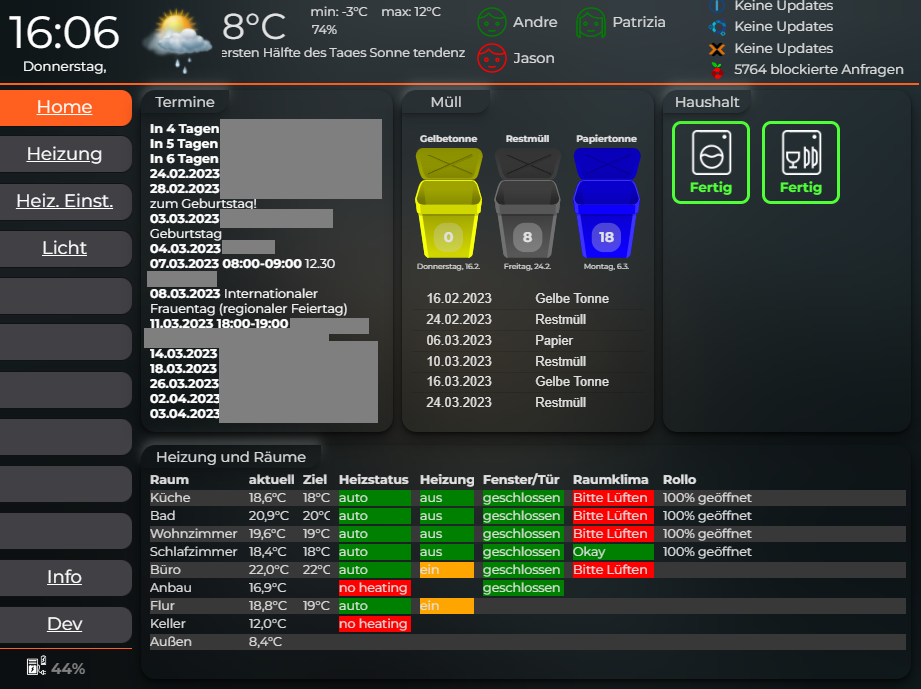Click the Müll panel header
Viewport: 921px width, 689px height.
[446, 102]
